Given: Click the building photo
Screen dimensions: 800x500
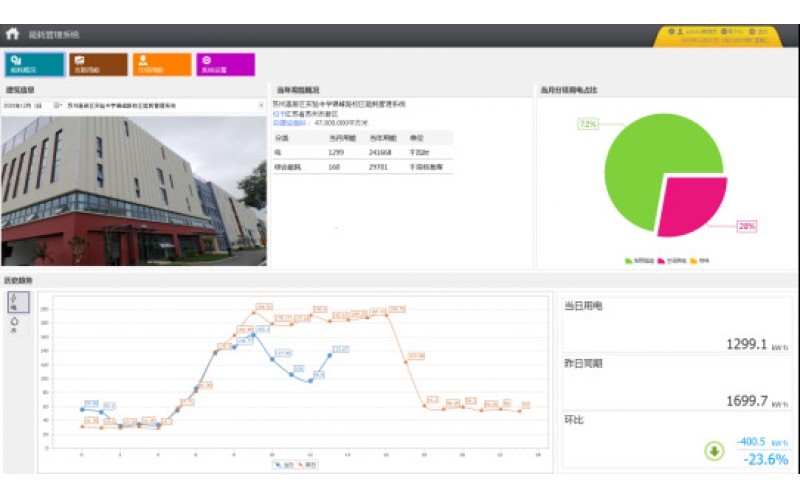Looking at the screenshot, I should coord(133,190).
